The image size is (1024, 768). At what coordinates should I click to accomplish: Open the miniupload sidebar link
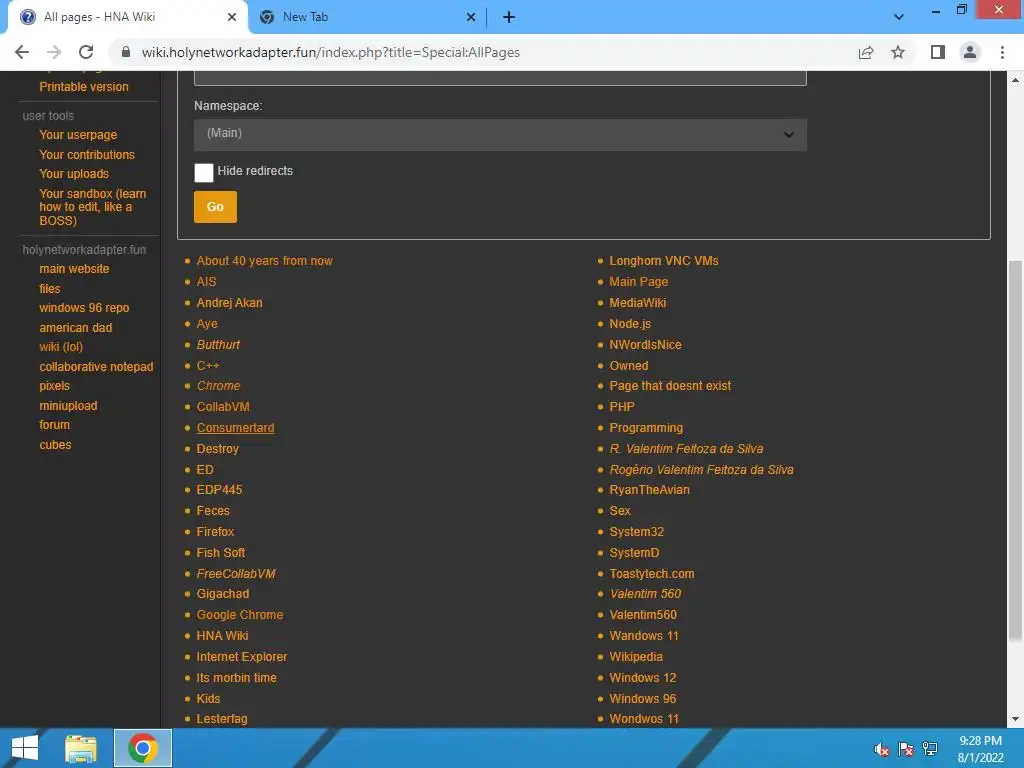coord(68,406)
